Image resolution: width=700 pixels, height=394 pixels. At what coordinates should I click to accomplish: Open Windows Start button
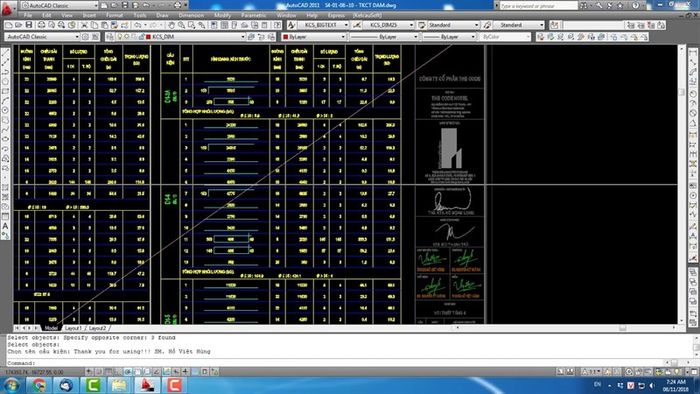[x=11, y=385]
